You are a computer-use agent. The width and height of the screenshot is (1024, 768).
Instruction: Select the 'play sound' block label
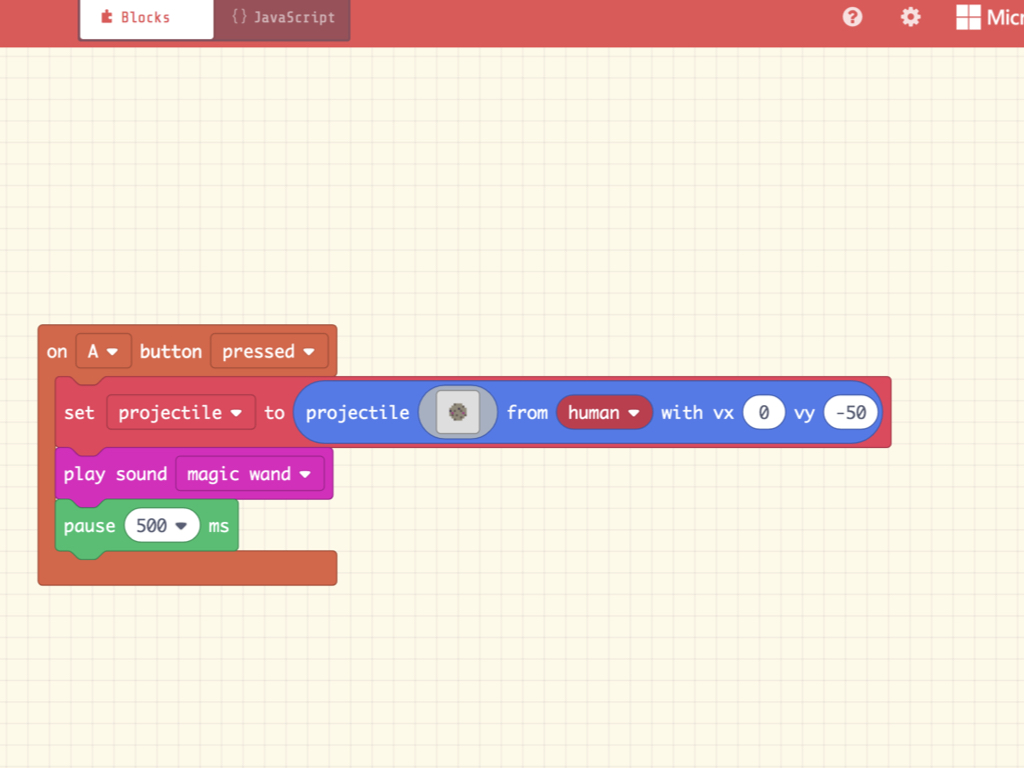tap(115, 474)
